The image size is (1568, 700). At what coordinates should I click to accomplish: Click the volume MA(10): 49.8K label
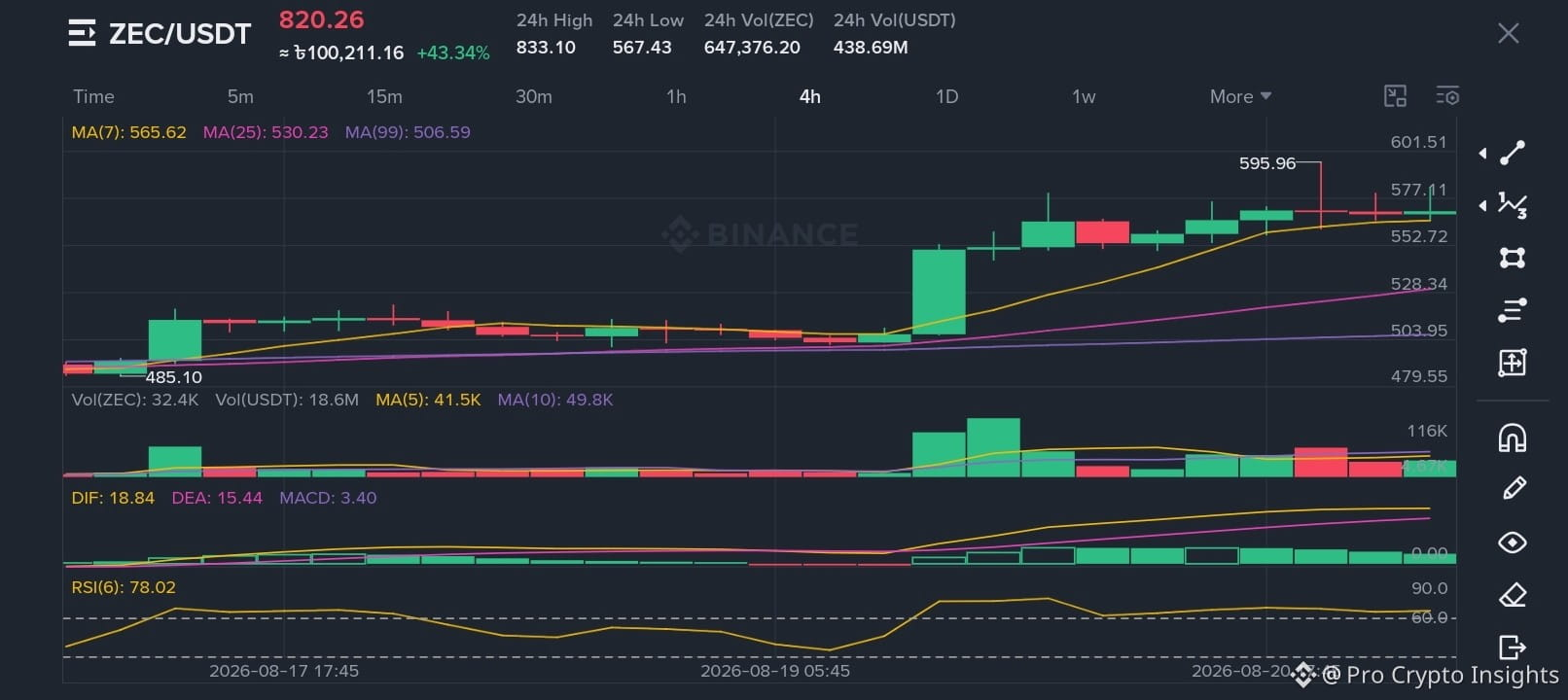(555, 400)
